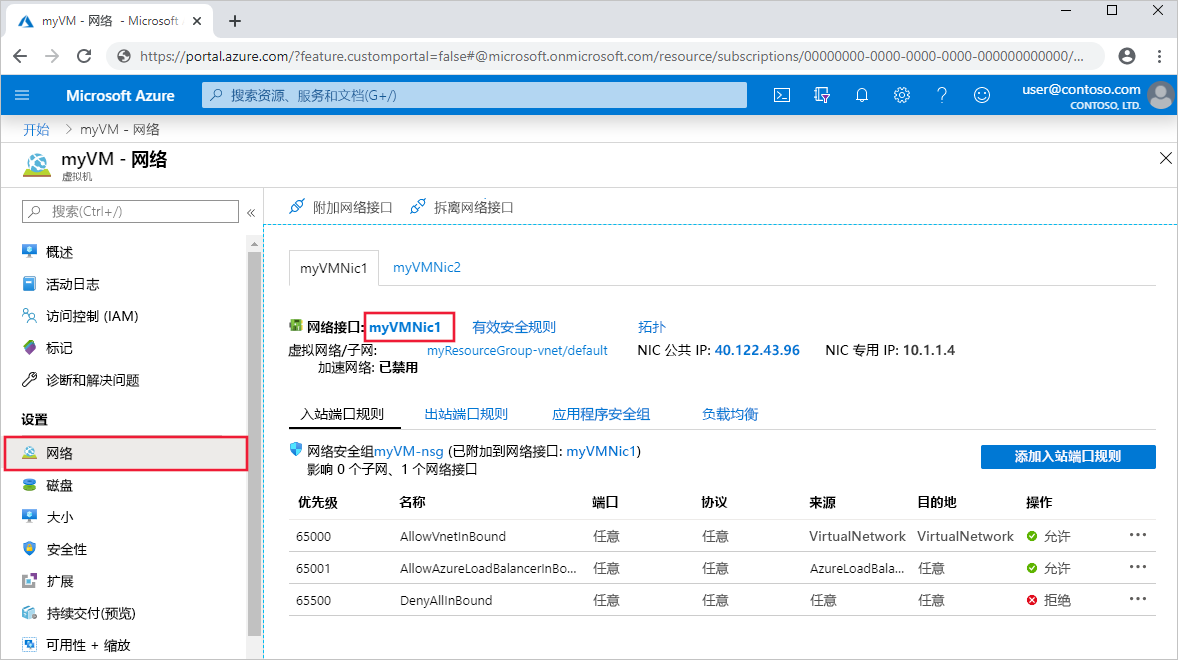Open myResourceGroup-vnet/default link

(517, 351)
